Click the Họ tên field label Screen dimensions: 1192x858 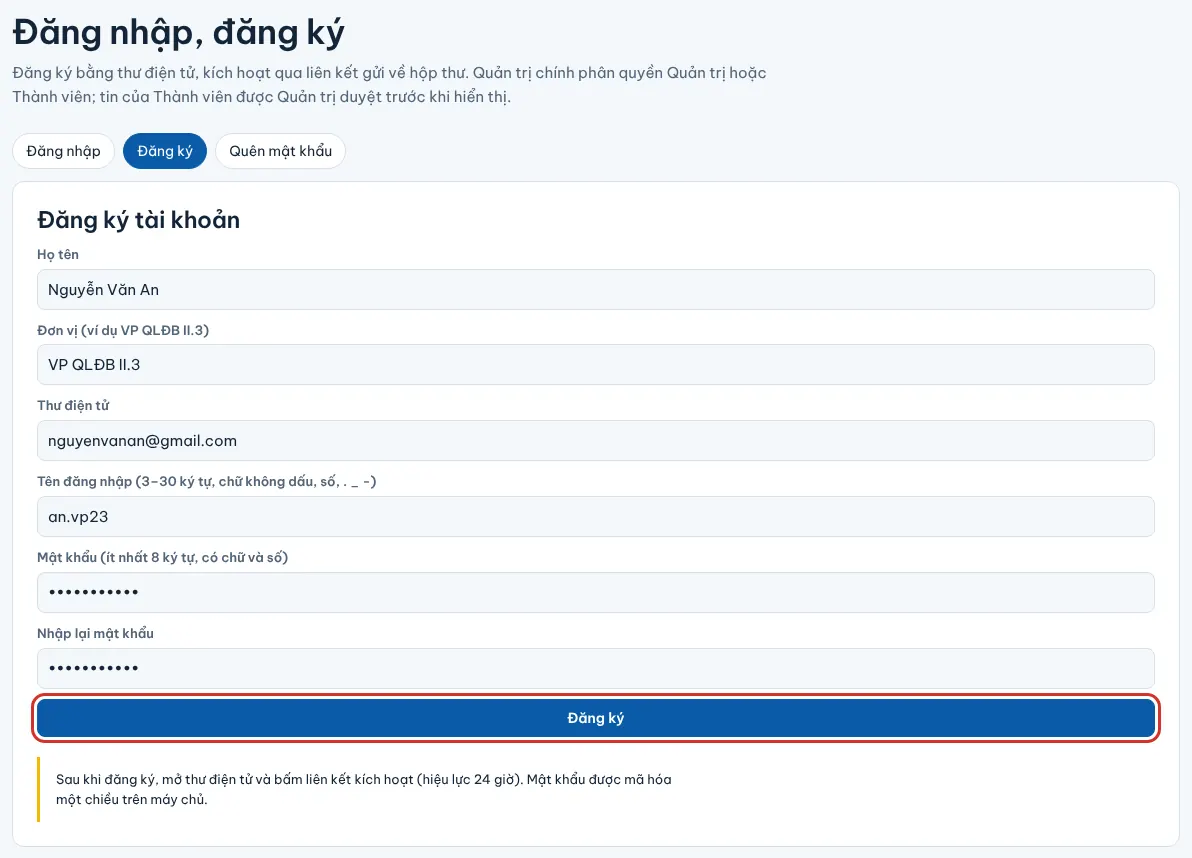(58, 255)
